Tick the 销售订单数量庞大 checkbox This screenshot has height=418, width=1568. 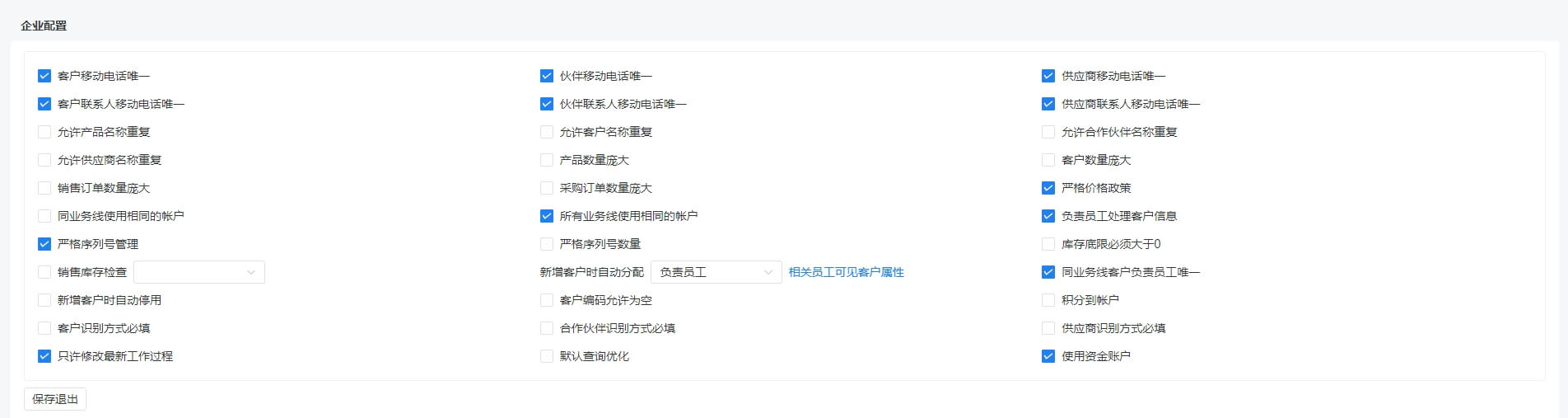(44, 188)
